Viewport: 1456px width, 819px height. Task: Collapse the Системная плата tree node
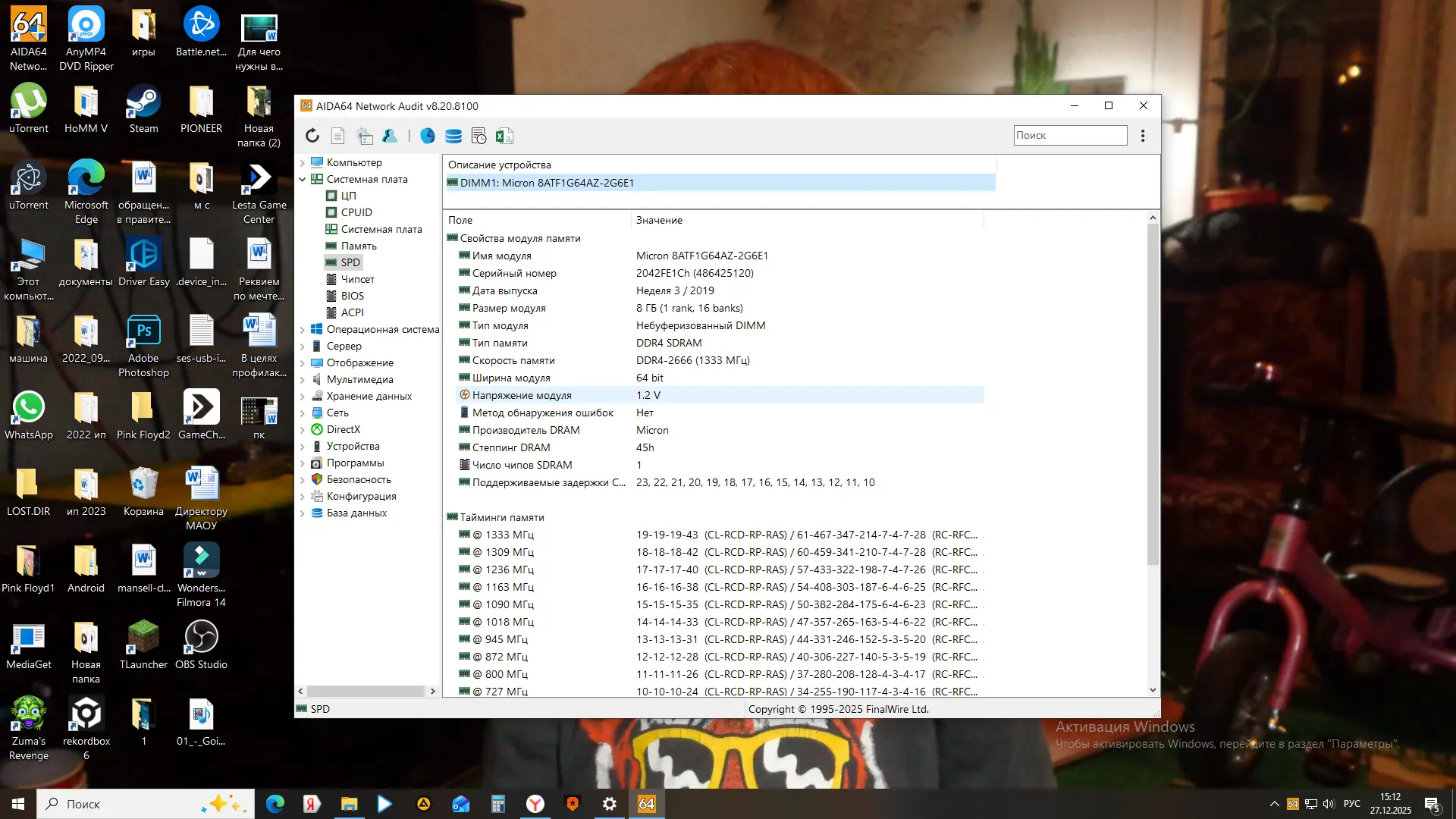[303, 179]
